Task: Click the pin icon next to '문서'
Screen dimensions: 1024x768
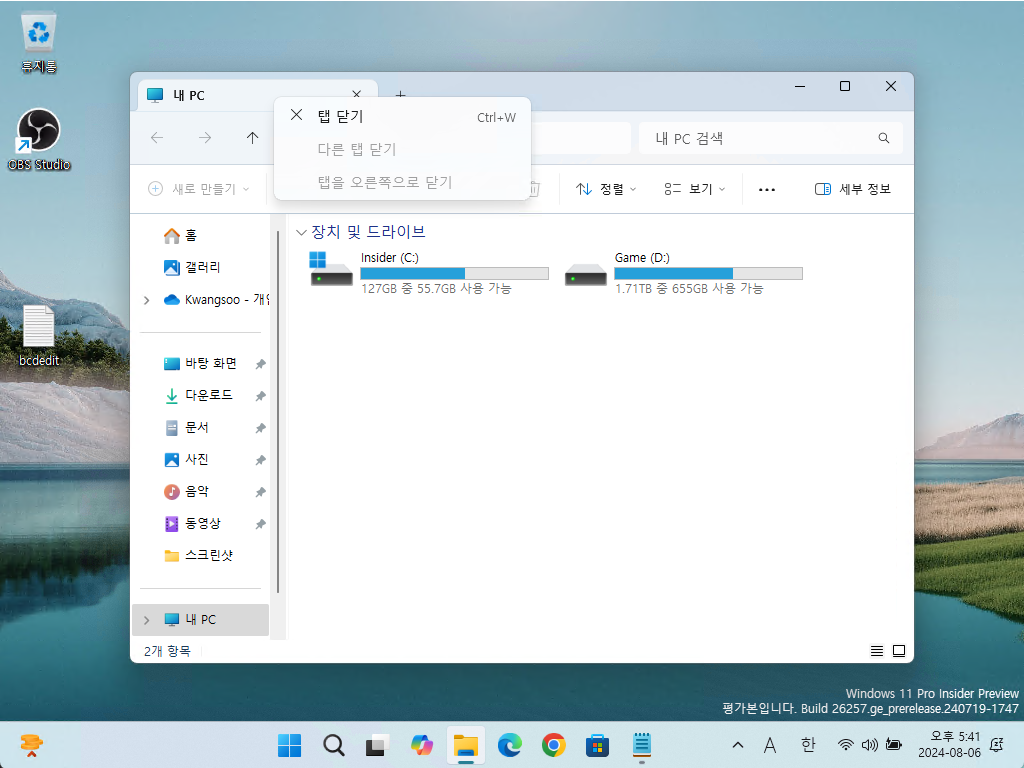Action: click(261, 428)
